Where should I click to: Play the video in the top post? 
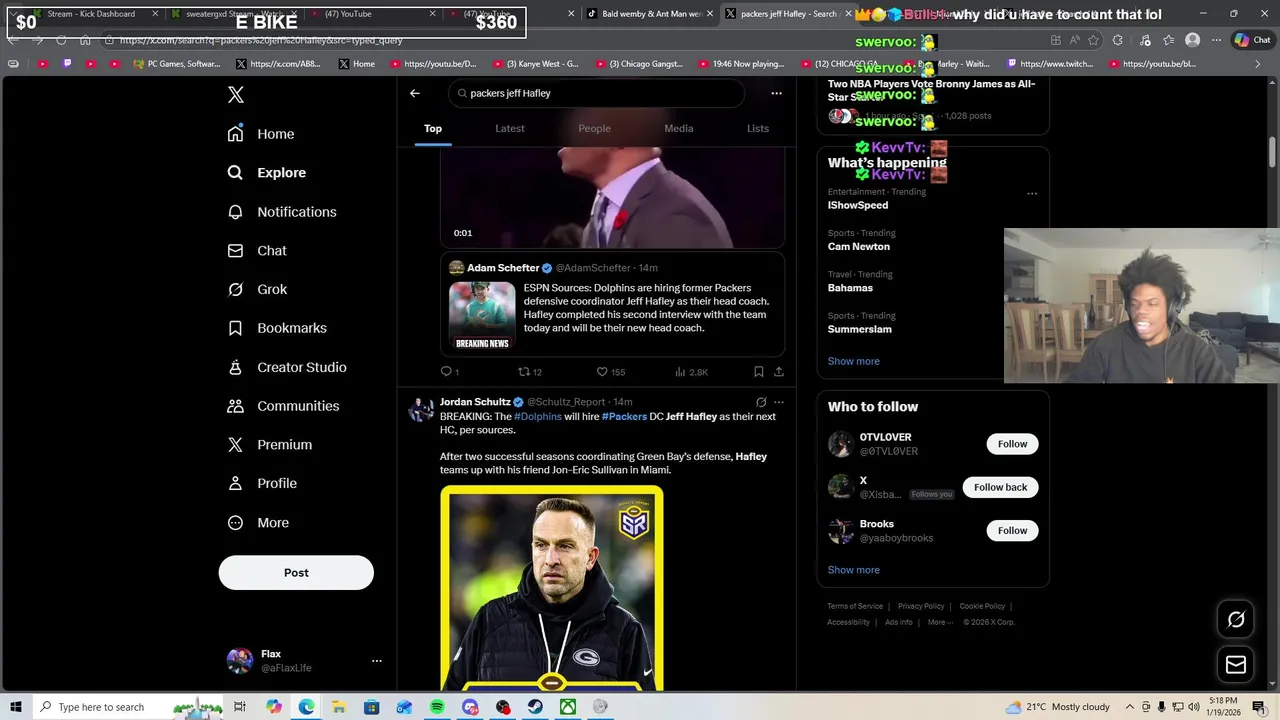pyautogui.click(x=612, y=198)
